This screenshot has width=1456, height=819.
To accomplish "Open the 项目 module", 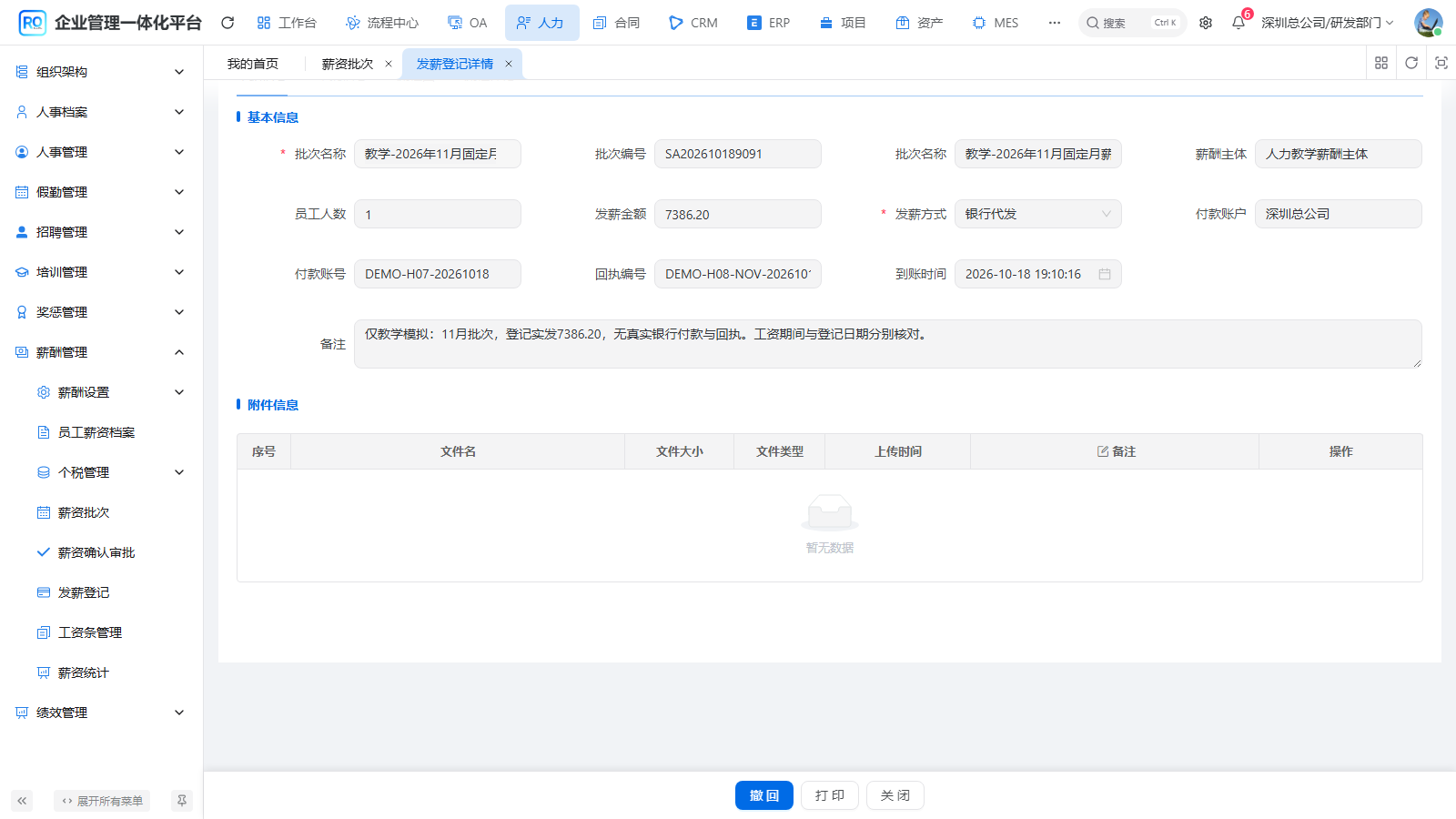I will coord(843,23).
